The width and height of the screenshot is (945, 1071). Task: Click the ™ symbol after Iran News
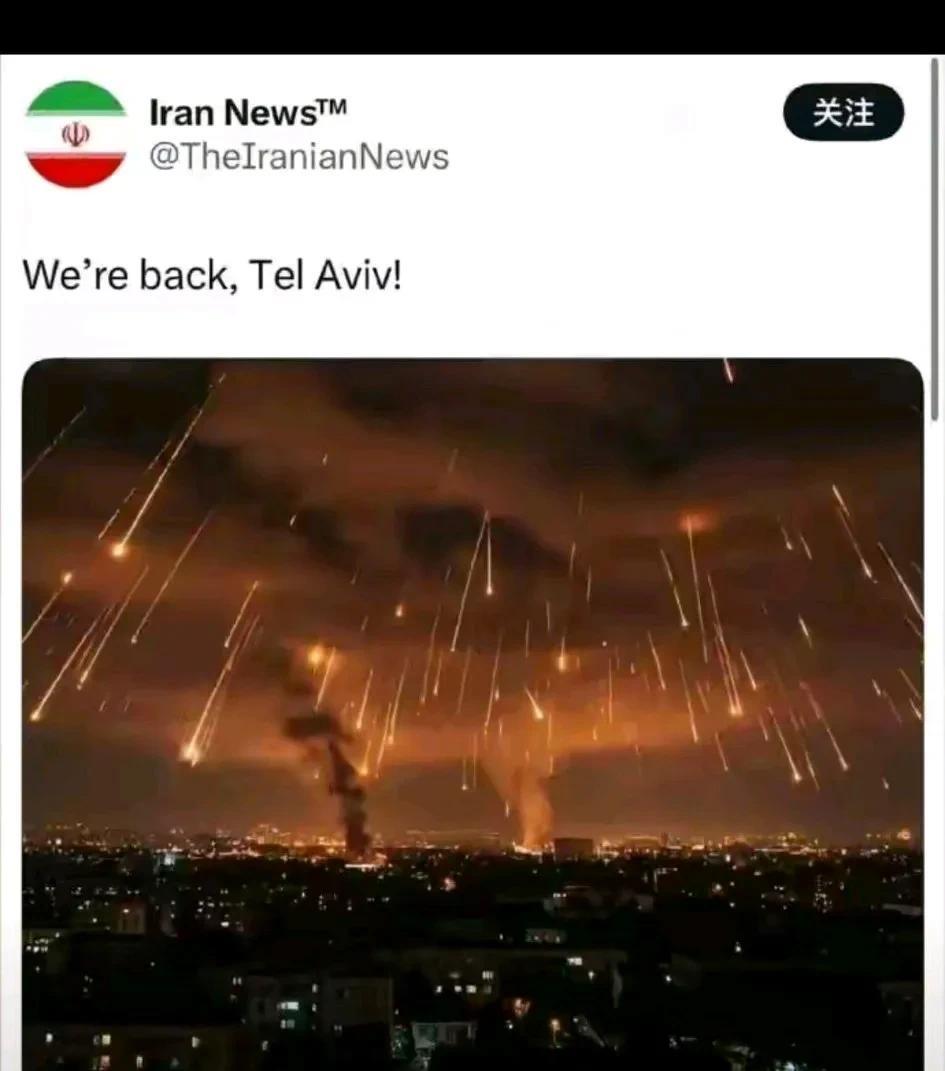[x=333, y=105]
